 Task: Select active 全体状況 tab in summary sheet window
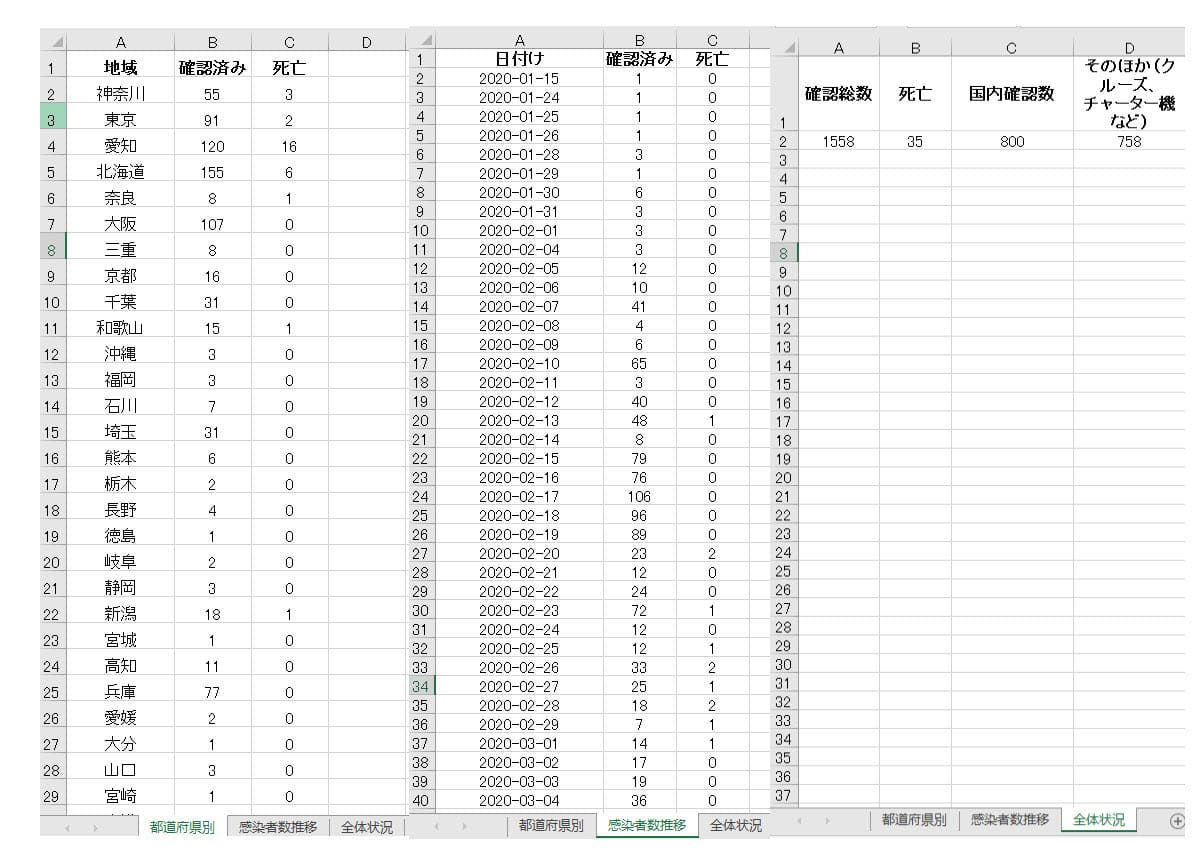tap(1099, 820)
